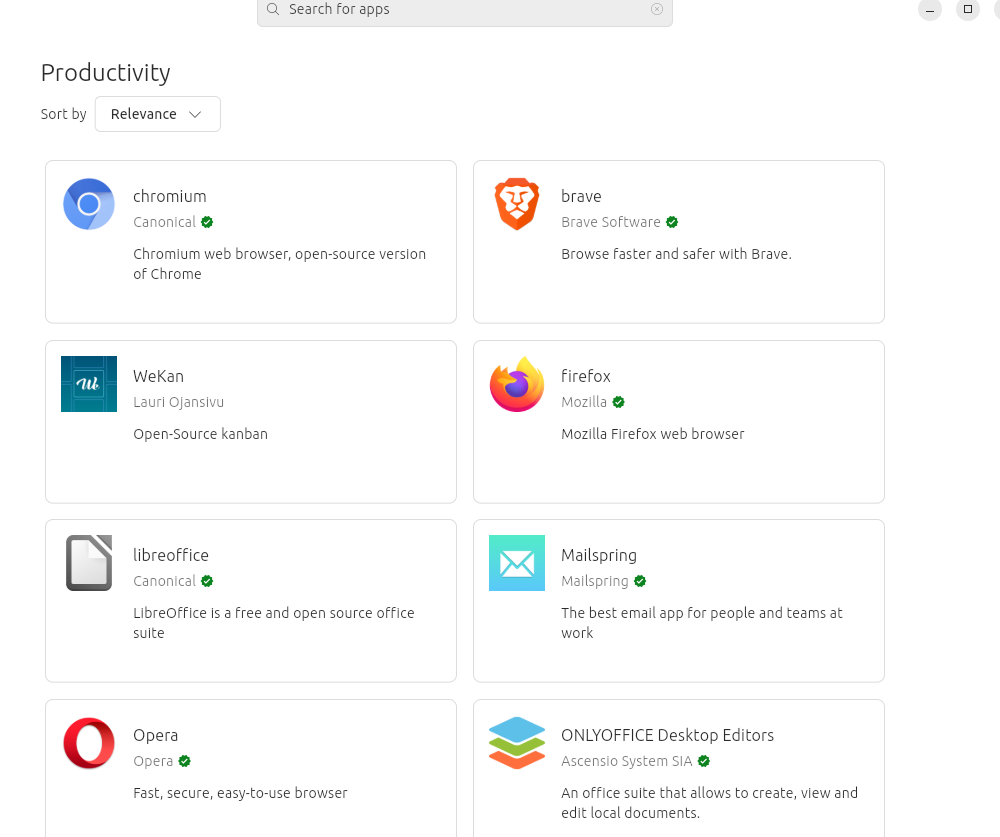1000x837 pixels.
Task: Select the libreoffice description text card
Action: (273, 623)
